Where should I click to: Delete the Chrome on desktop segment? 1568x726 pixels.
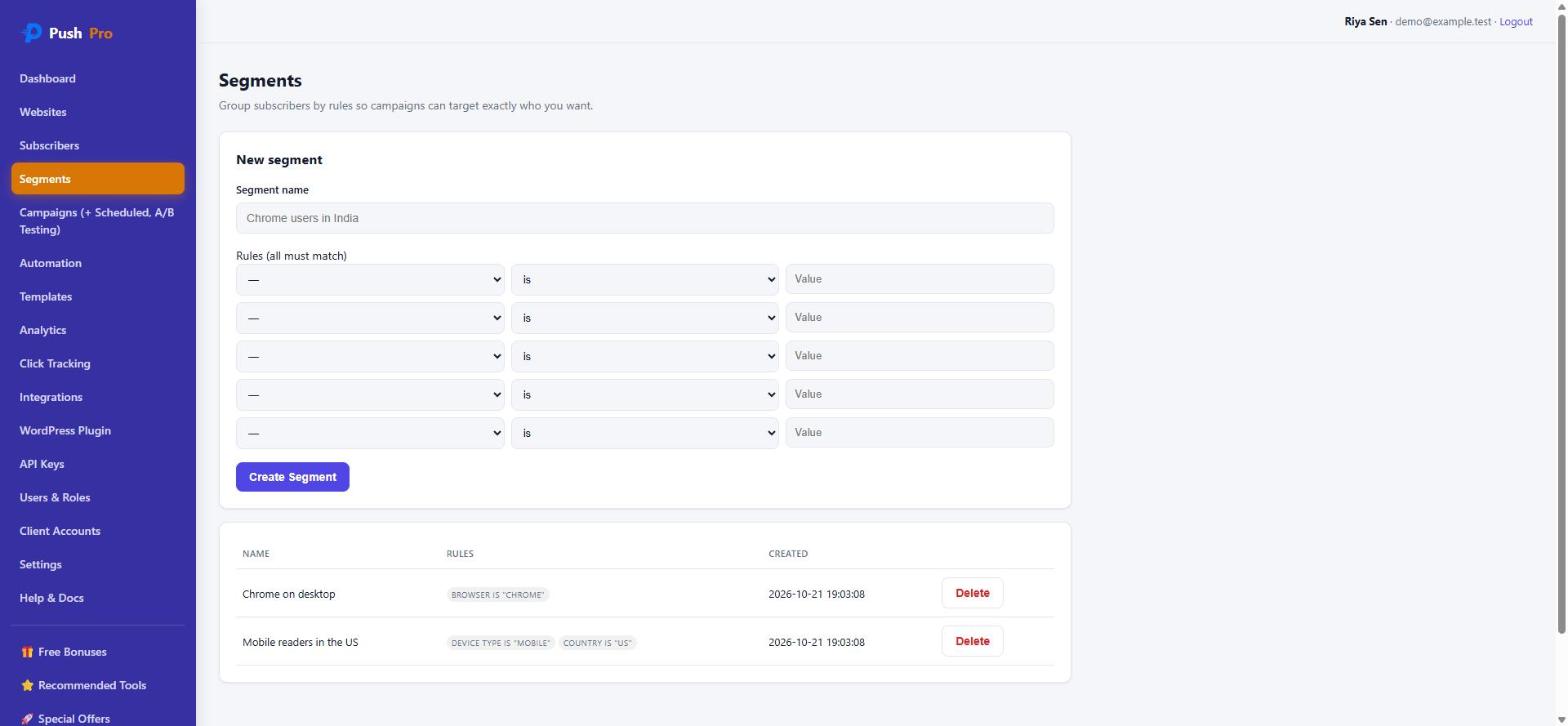(972, 593)
